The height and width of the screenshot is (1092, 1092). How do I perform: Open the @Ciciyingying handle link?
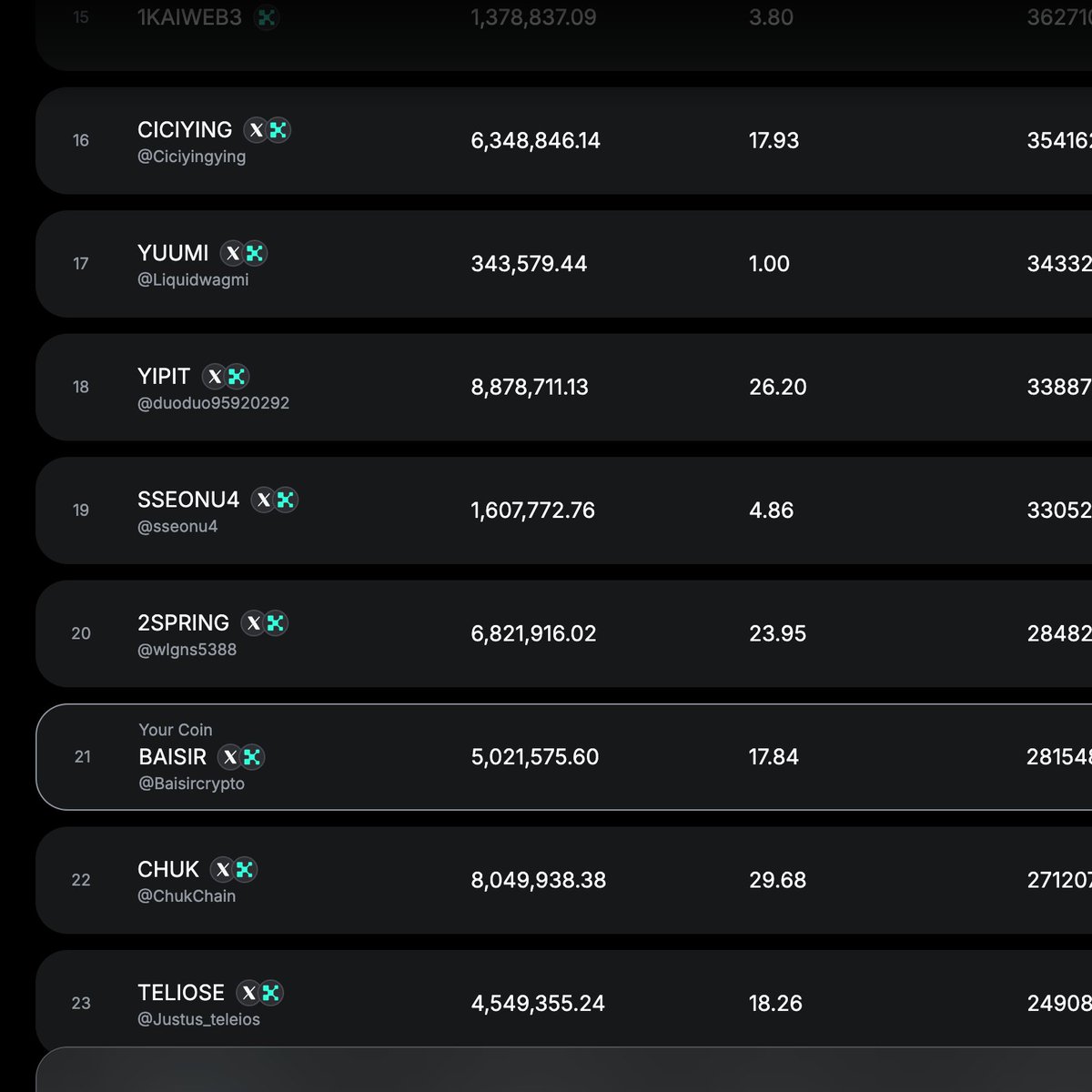point(191,157)
